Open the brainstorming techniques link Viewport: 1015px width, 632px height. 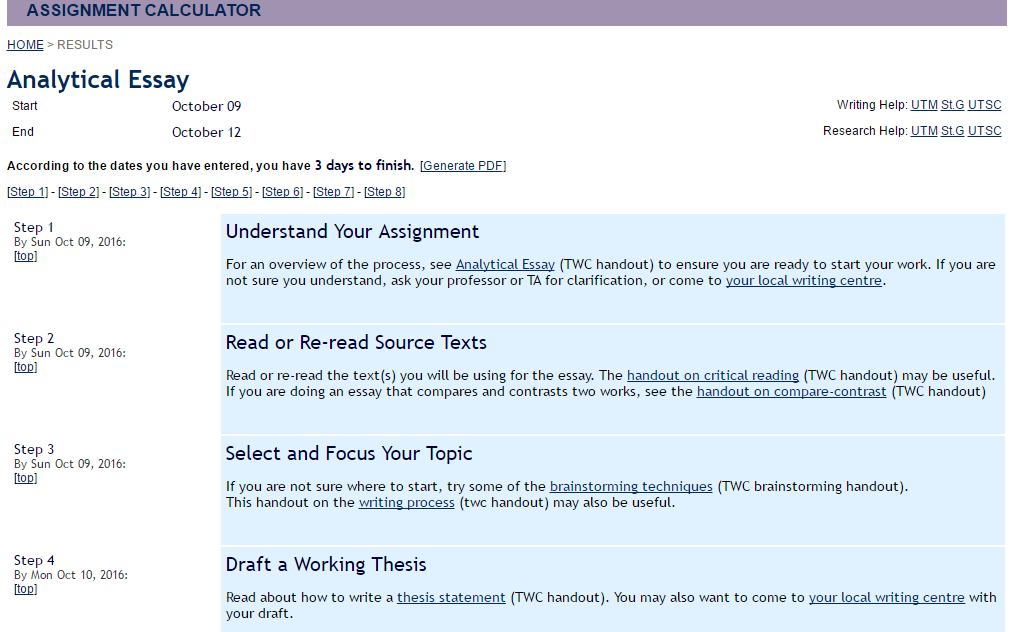point(631,487)
